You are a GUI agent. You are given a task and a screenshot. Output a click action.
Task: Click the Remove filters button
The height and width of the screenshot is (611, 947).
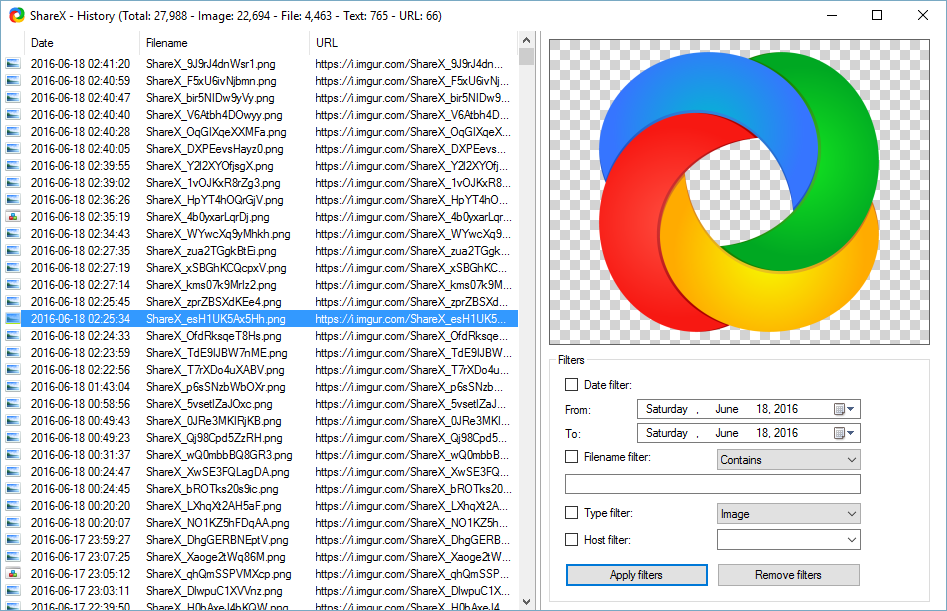(x=788, y=575)
